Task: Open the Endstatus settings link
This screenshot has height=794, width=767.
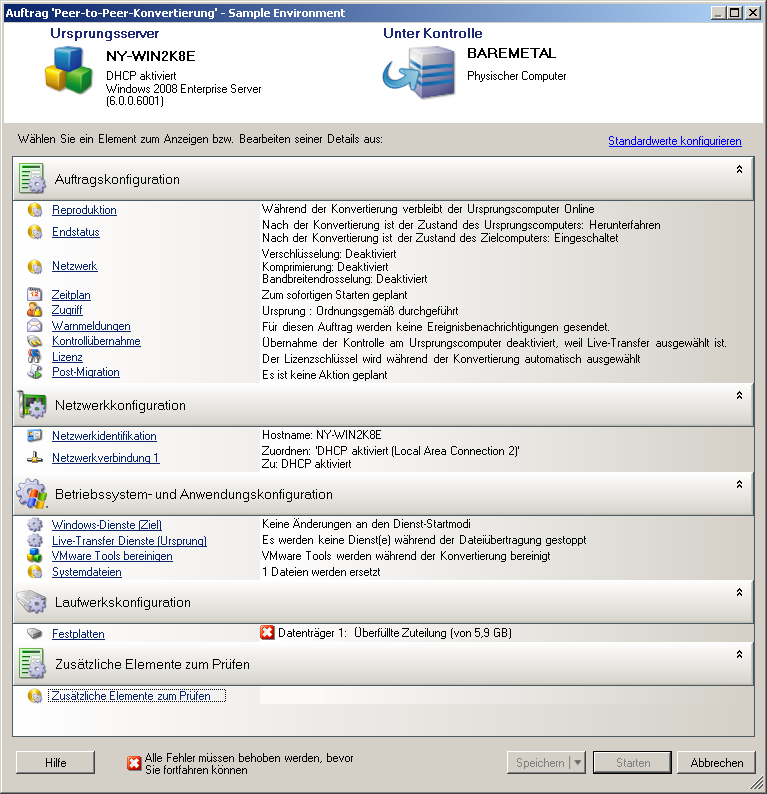Action: (76, 232)
